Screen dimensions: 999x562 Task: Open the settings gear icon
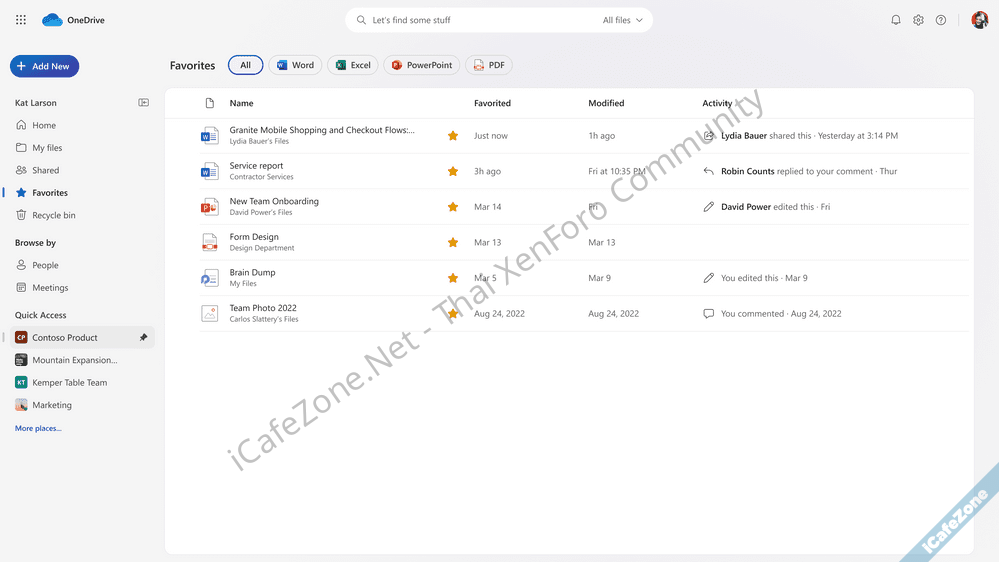click(x=918, y=20)
